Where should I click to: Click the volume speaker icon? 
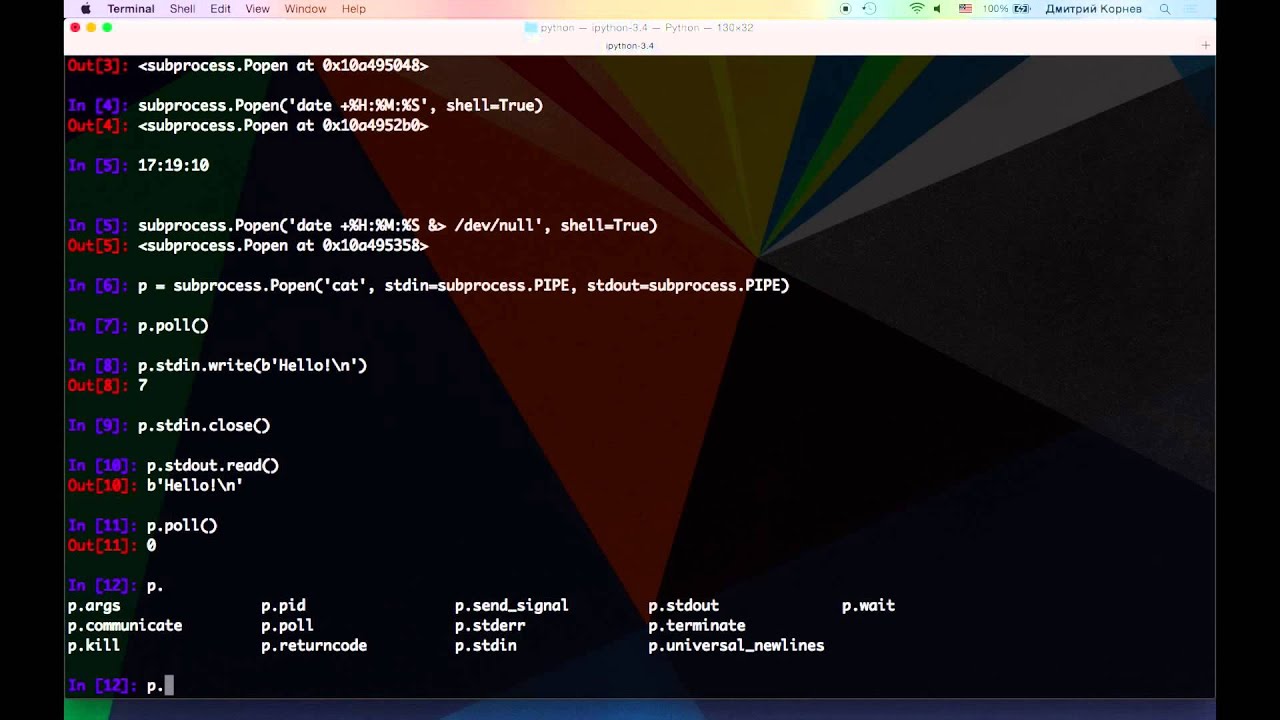[938, 9]
